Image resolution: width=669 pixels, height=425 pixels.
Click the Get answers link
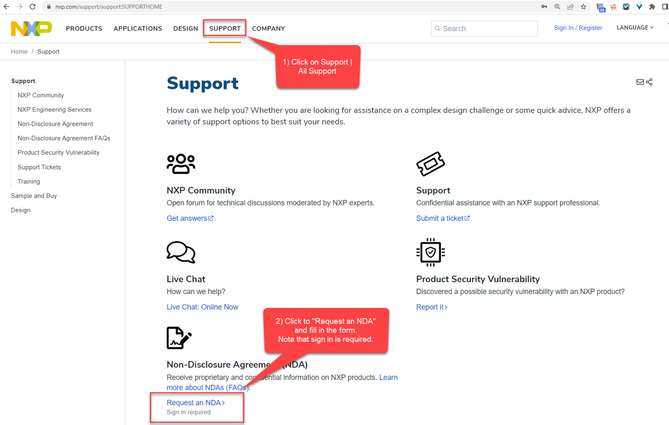pyautogui.click(x=190, y=218)
